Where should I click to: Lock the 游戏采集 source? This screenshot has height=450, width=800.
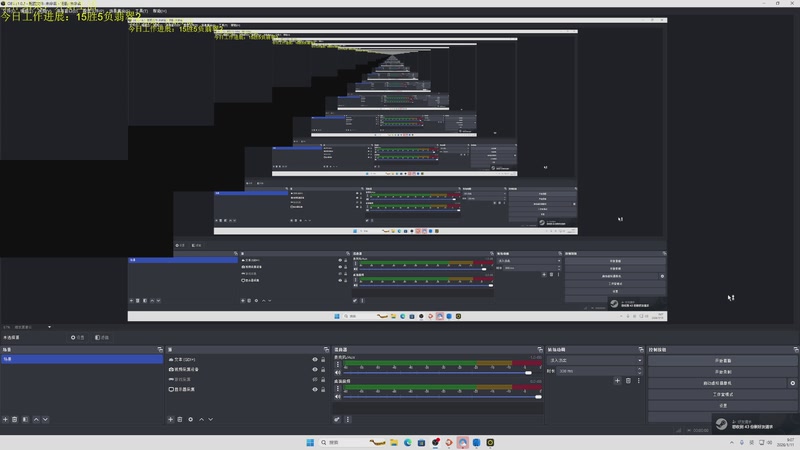tap(323, 379)
